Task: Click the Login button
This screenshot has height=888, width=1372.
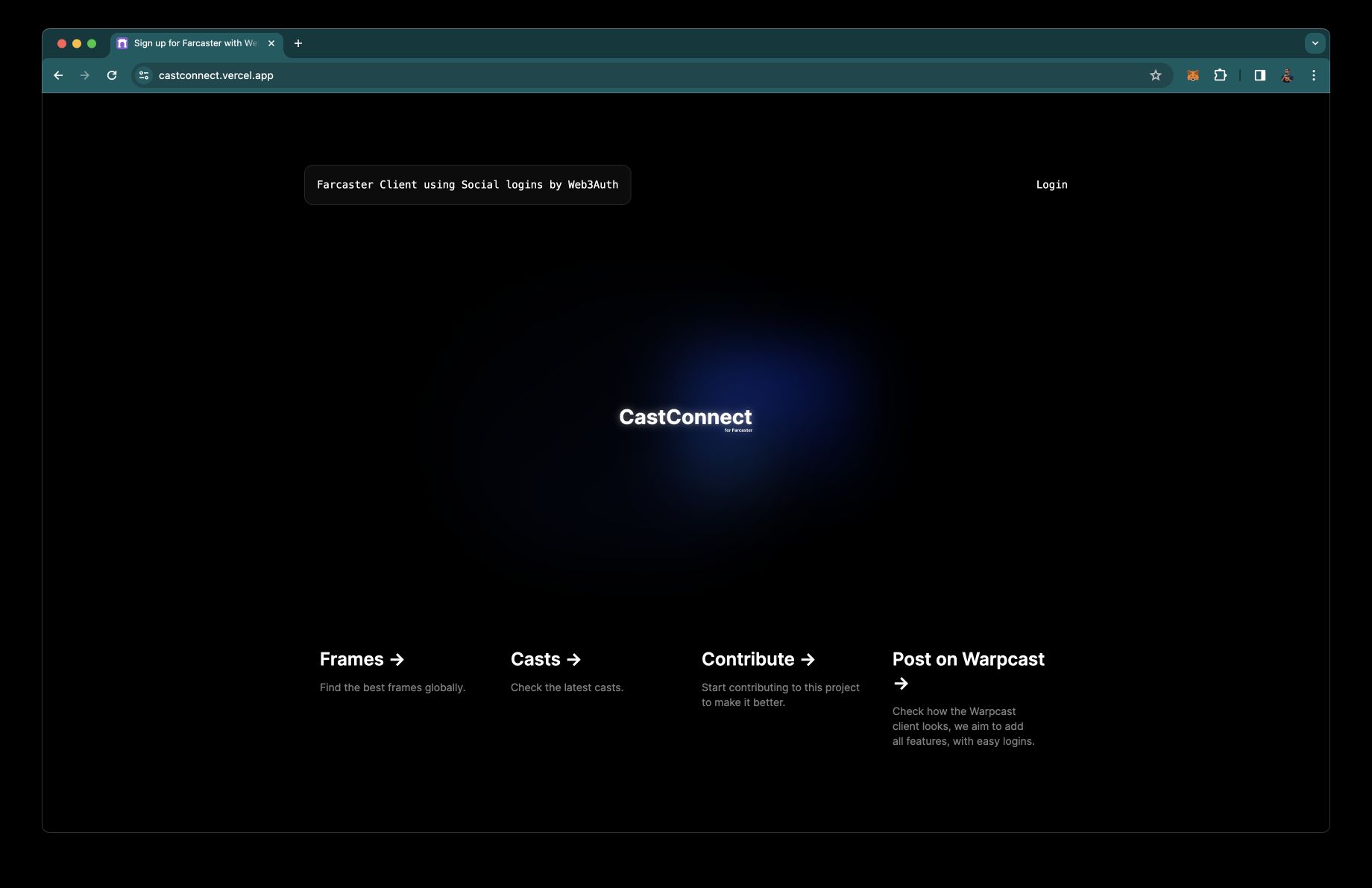Action: coord(1051,185)
